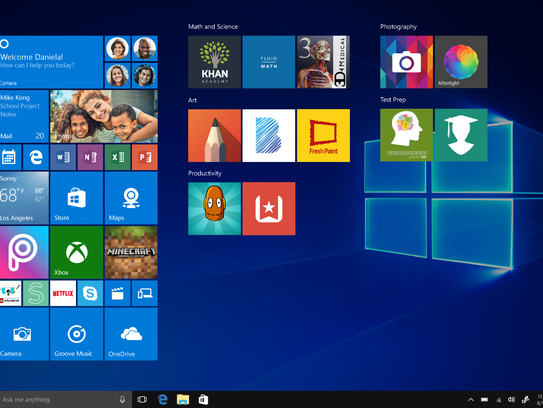Screen dimensions: 543x408
Task: Open the green S app tile
Action: pyautogui.click(x=36, y=293)
